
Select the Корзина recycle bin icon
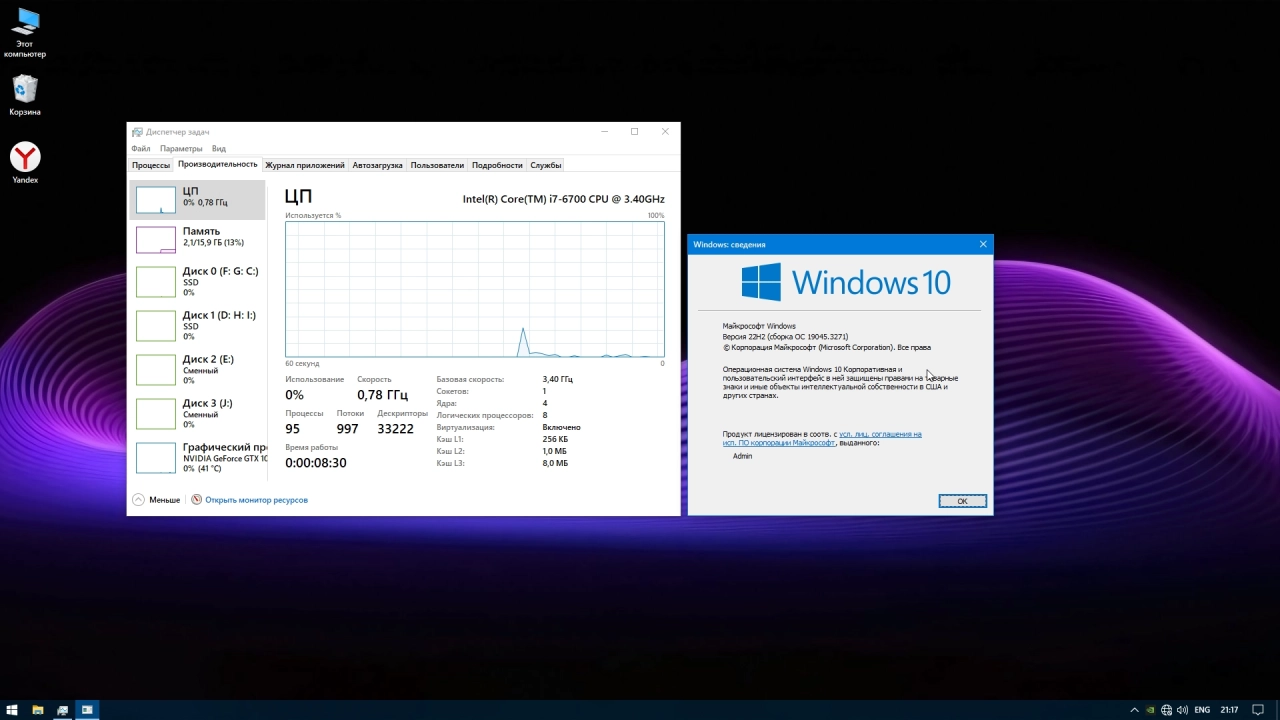[25, 96]
